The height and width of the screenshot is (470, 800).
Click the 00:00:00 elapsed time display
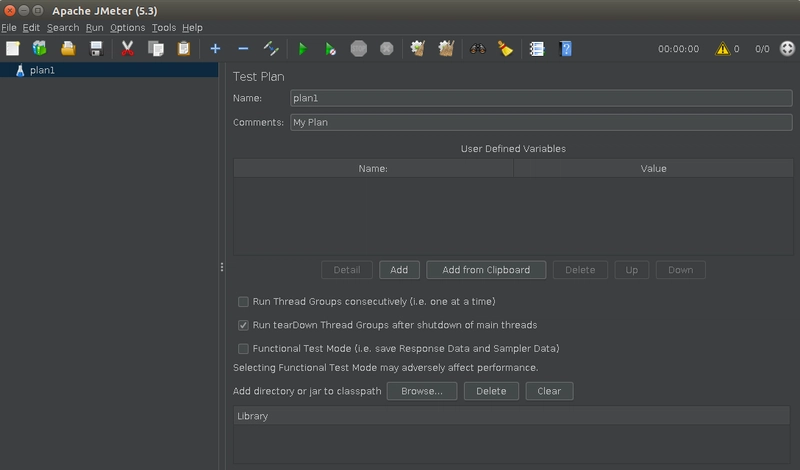click(678, 49)
